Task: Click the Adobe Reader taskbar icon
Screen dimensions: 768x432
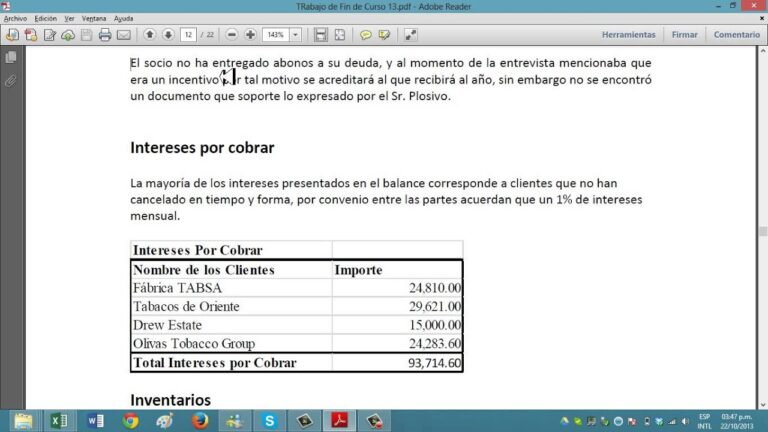Action: 339,421
